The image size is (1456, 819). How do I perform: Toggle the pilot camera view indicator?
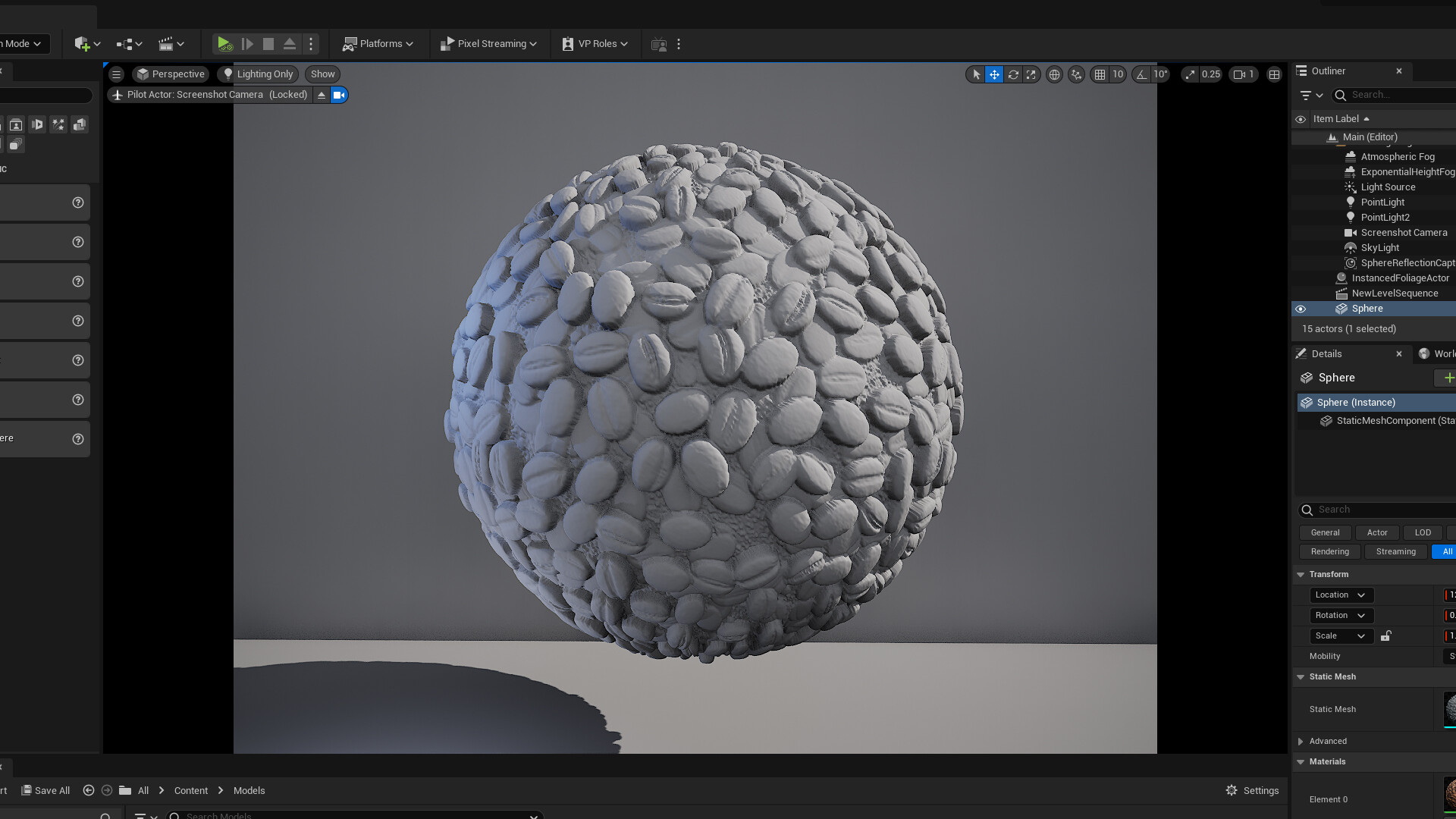[339, 94]
